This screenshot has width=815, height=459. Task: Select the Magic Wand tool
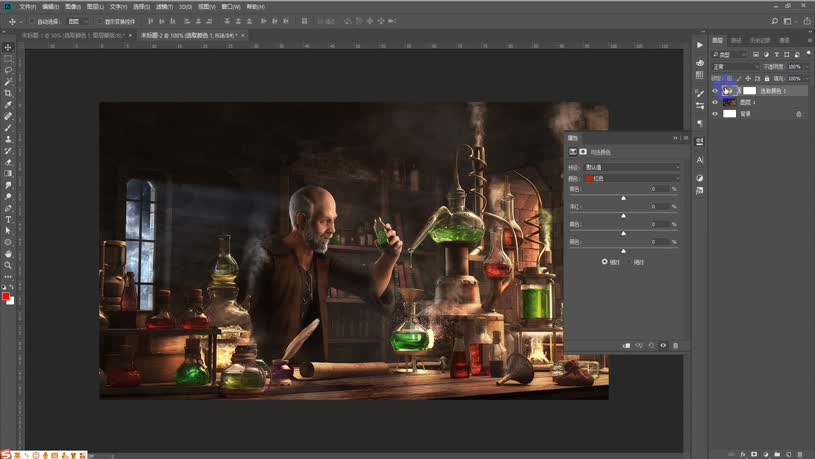click(x=8, y=82)
